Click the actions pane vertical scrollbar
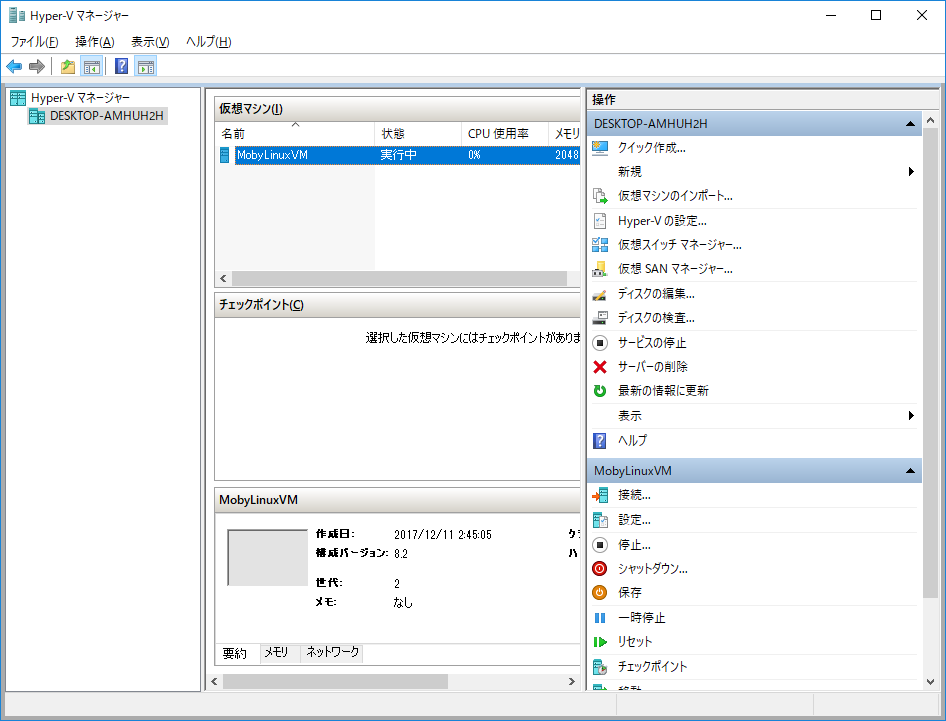This screenshot has width=946, height=721. pyautogui.click(x=930, y=364)
